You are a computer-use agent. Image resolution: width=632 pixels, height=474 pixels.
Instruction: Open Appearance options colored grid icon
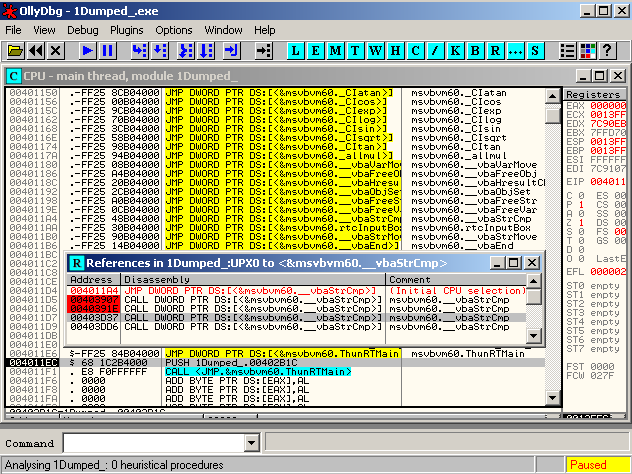coord(588,51)
